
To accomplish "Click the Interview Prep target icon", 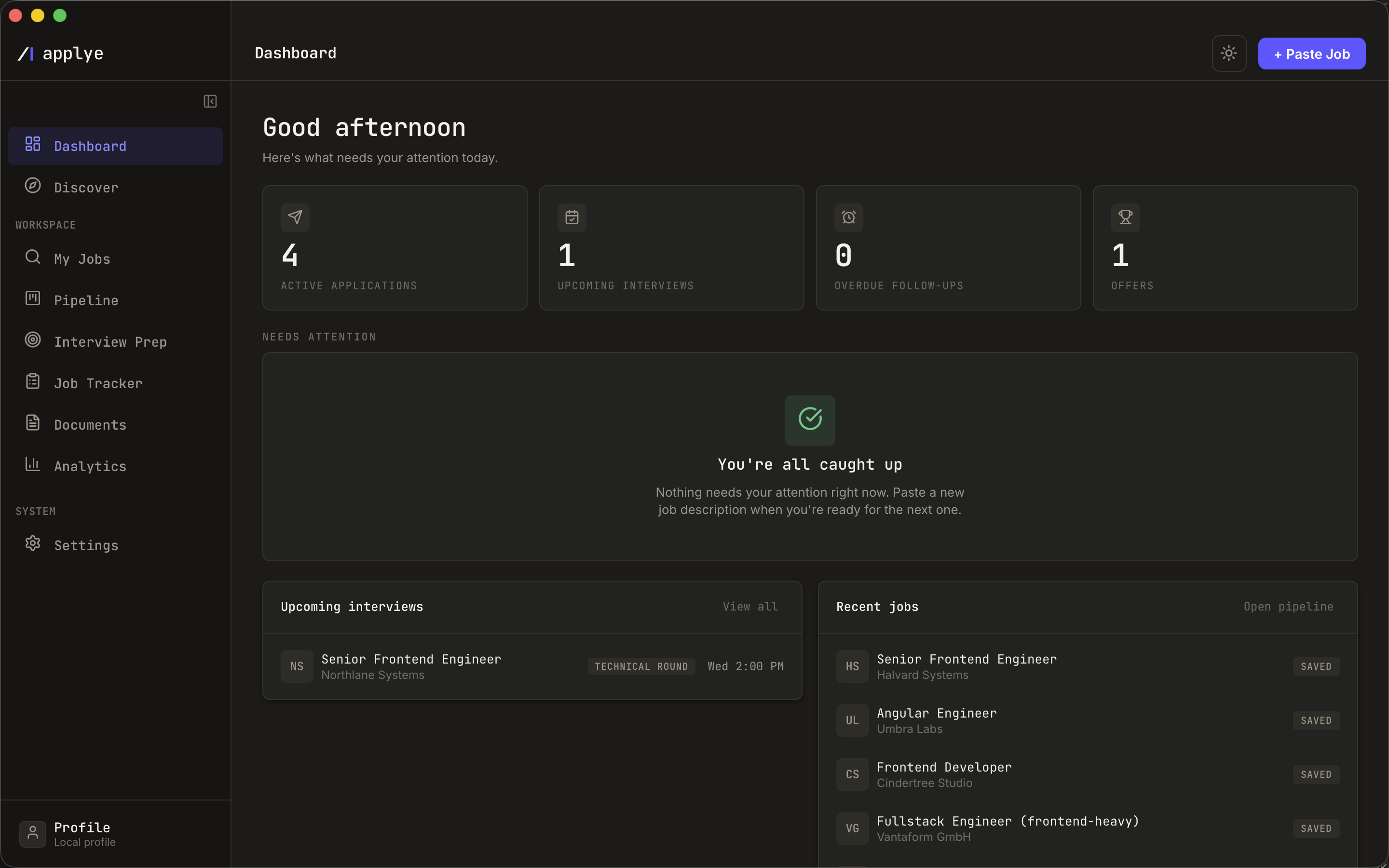I will coord(33,339).
